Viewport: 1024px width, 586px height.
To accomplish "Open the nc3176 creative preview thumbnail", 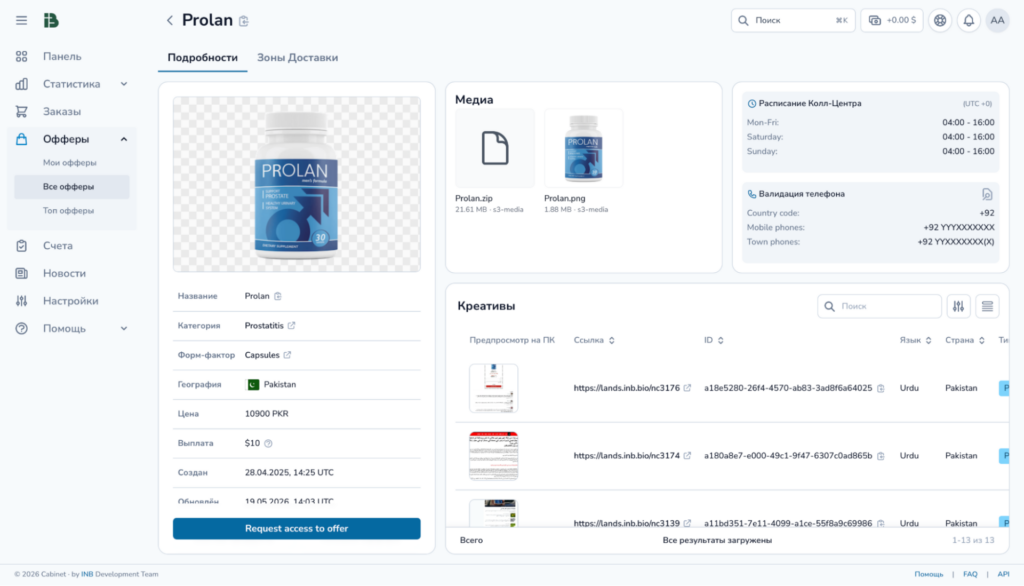I will coord(494,388).
